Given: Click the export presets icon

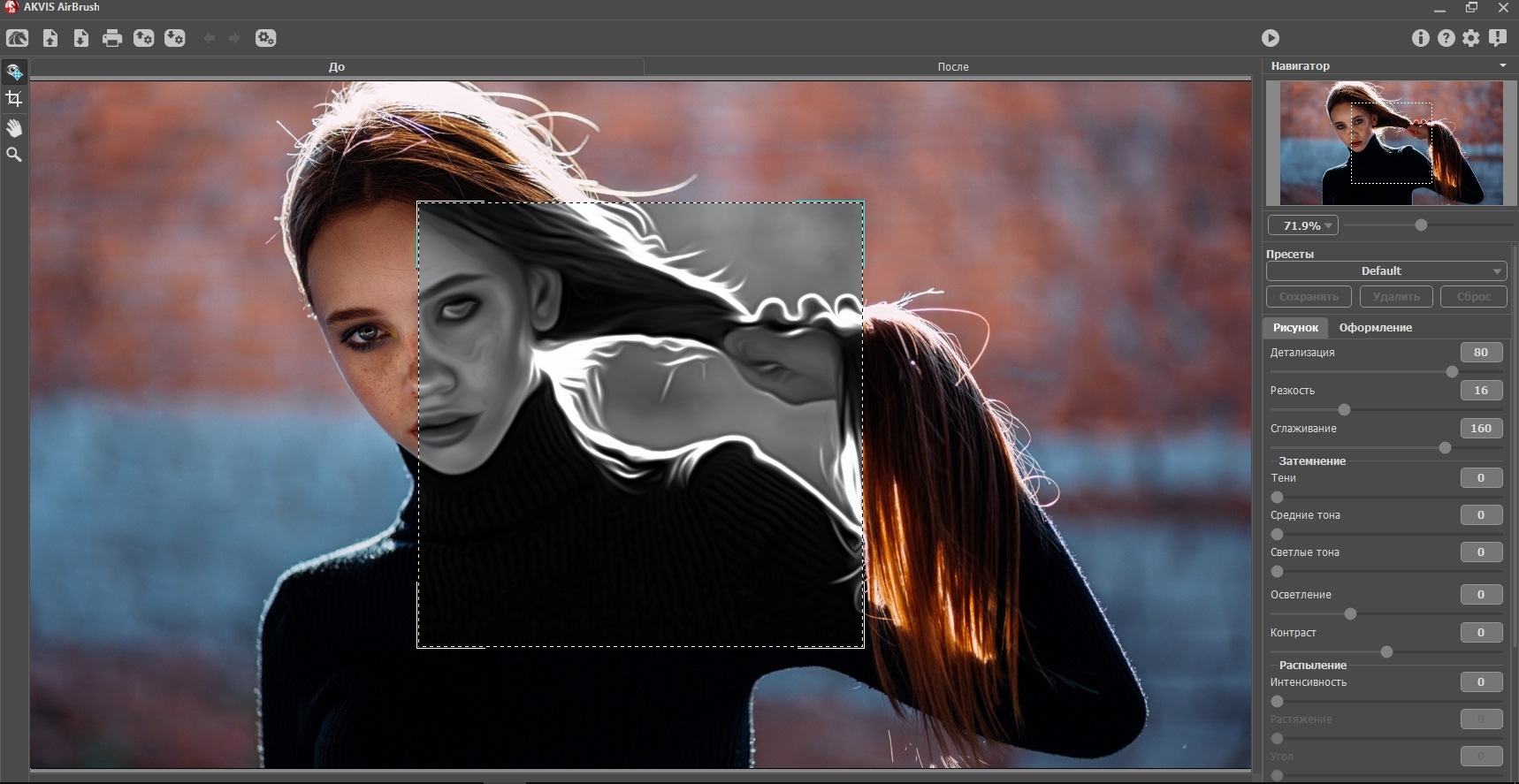Looking at the screenshot, I should (x=175, y=38).
